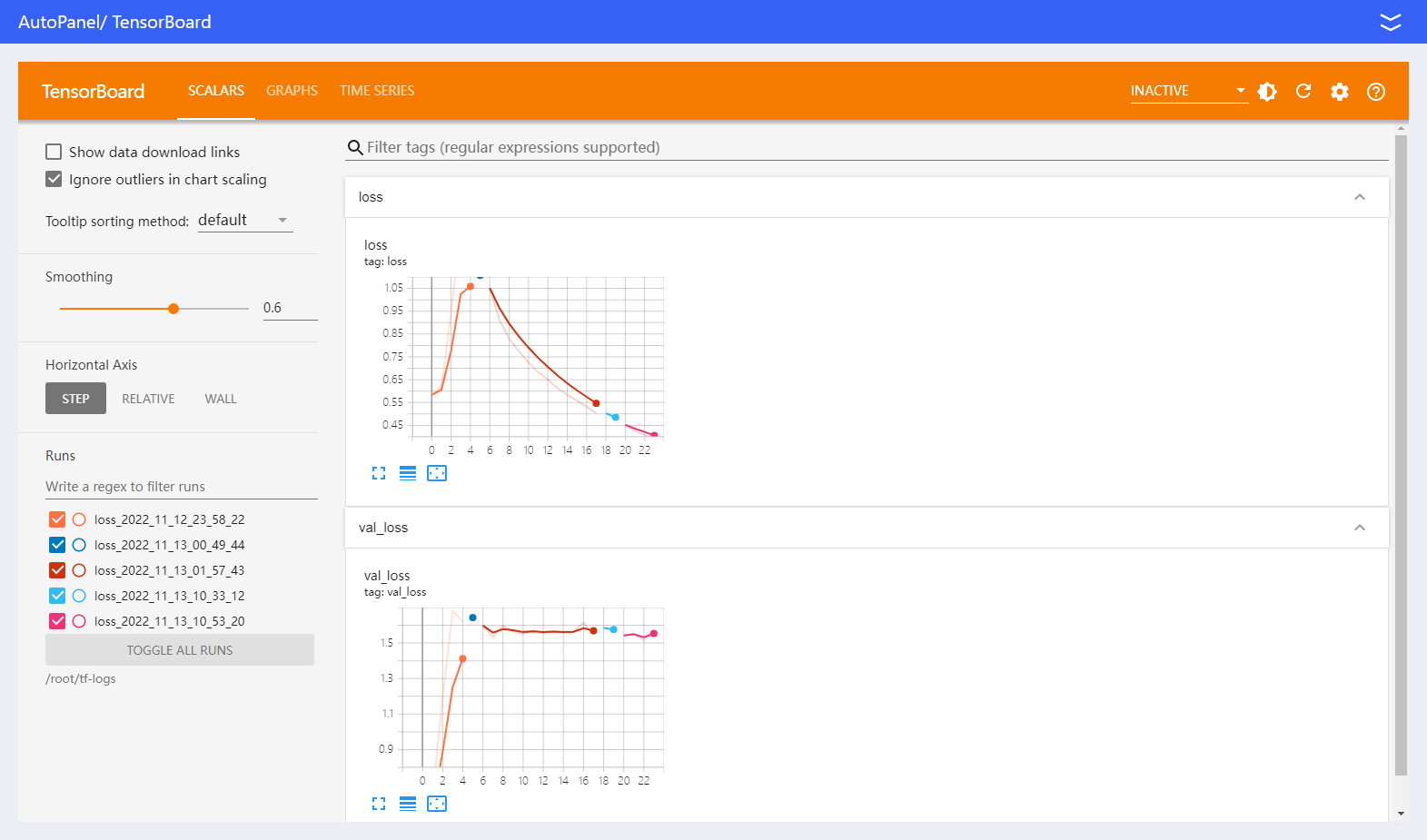
Task: Focus the regex runs filter field
Action: (x=182, y=487)
